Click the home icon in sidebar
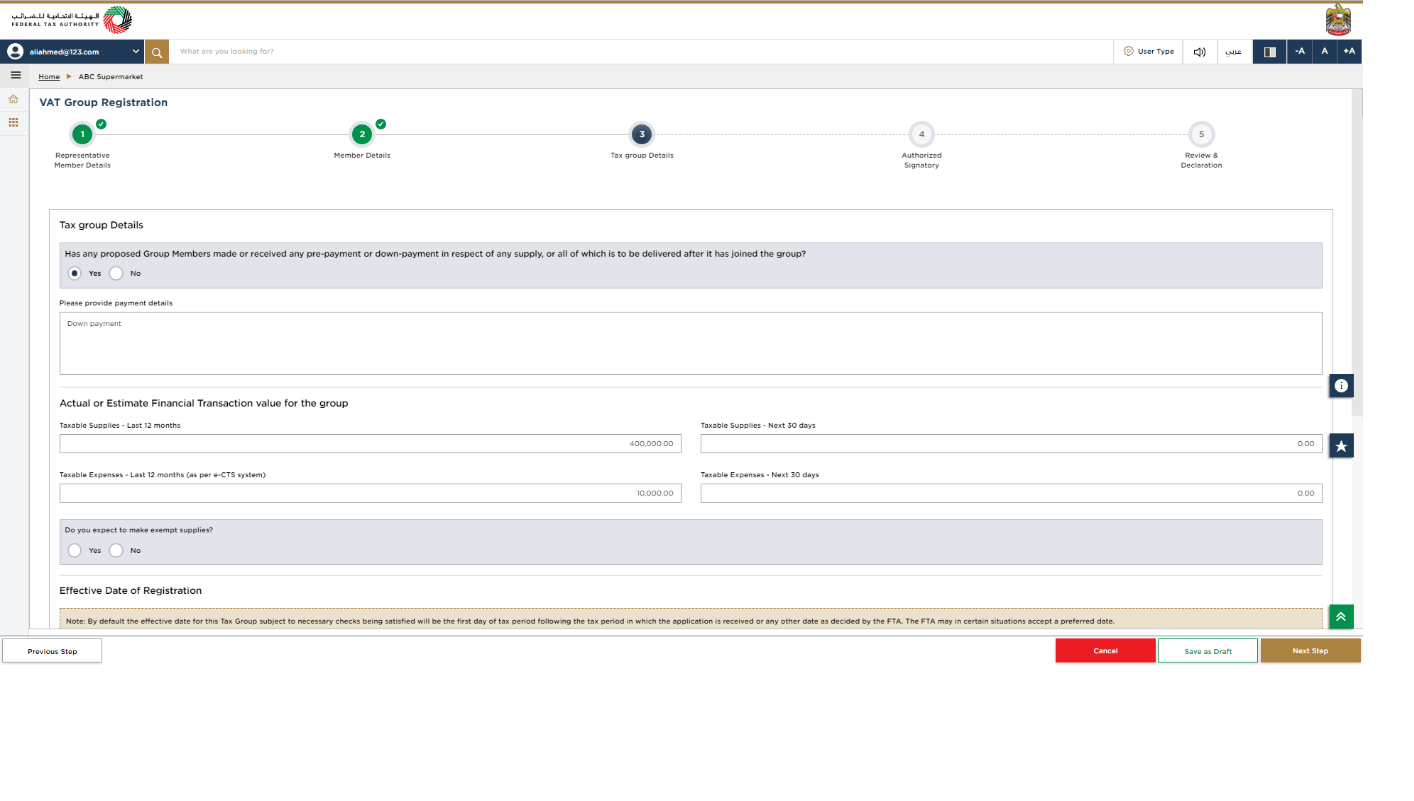This screenshot has width=1414, height=801. click(14, 99)
